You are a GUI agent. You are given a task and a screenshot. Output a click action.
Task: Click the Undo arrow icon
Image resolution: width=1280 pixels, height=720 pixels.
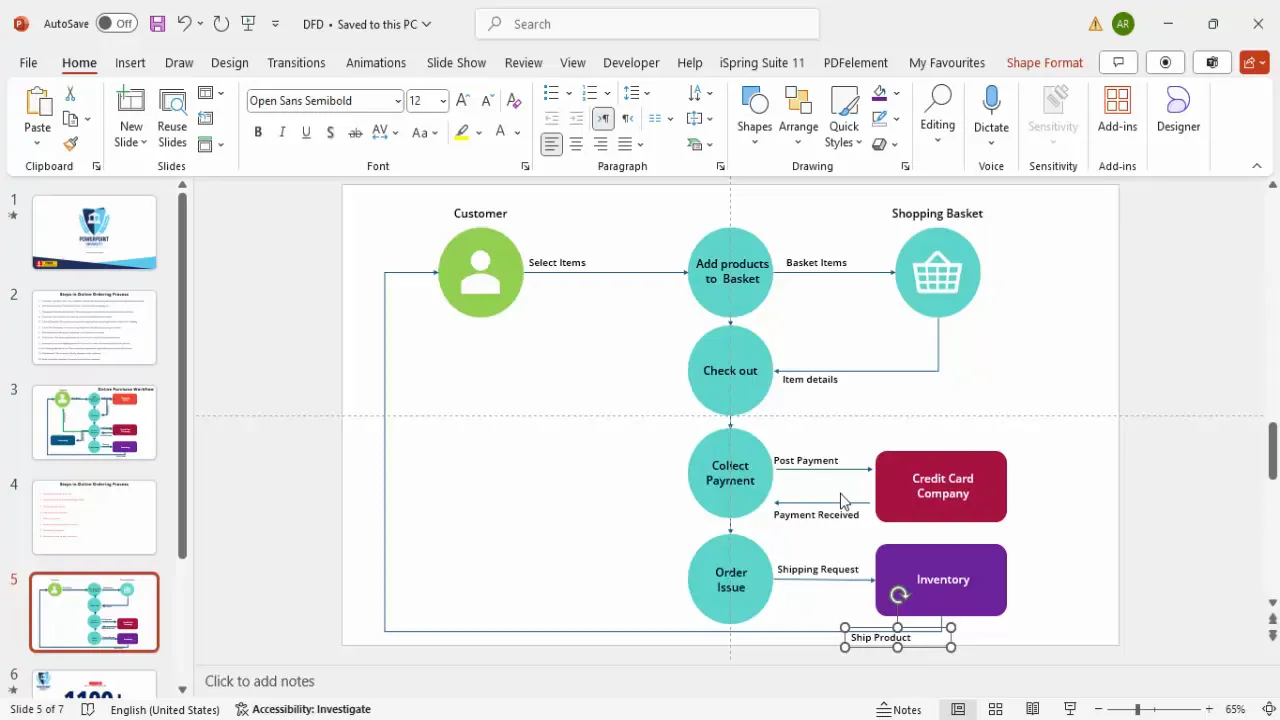[184, 23]
